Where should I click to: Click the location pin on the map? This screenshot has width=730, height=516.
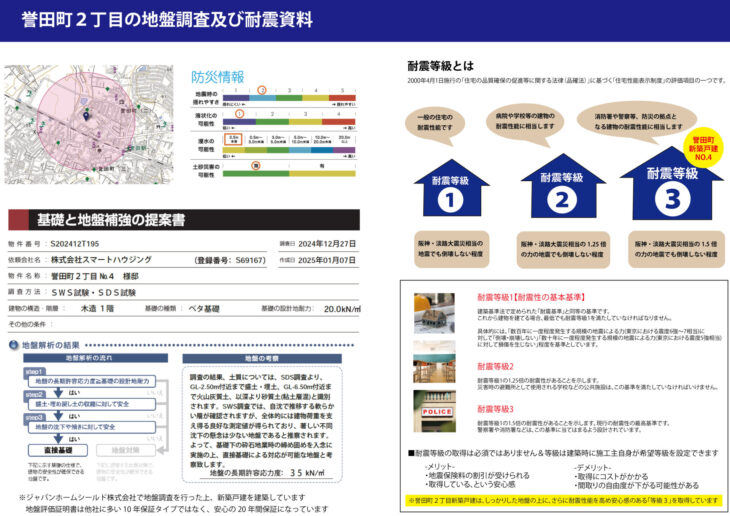point(86,116)
